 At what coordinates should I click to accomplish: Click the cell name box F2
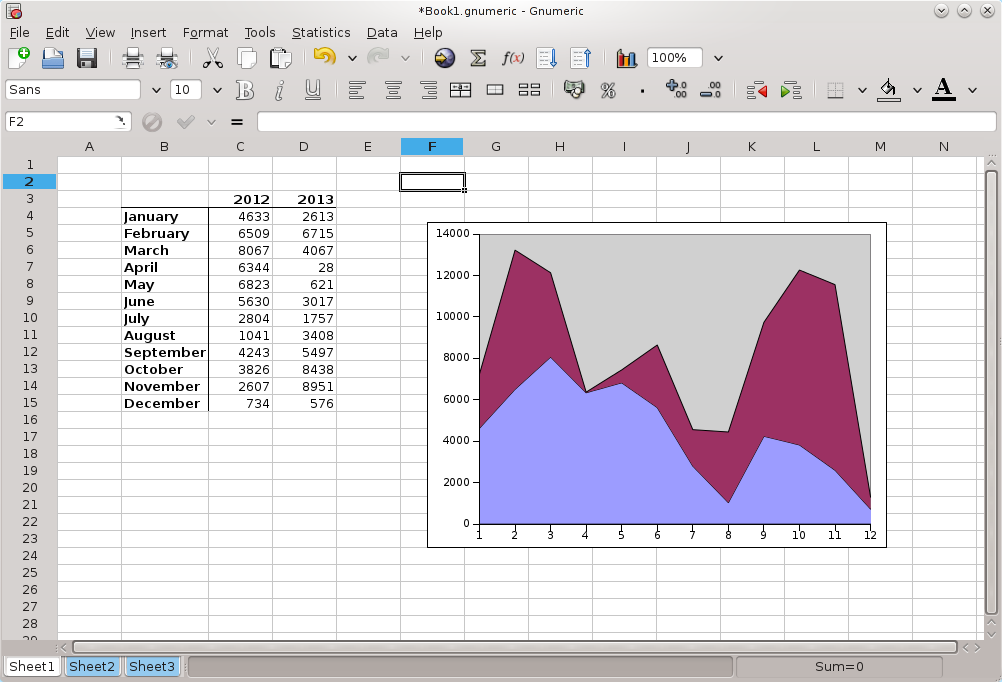click(68, 121)
